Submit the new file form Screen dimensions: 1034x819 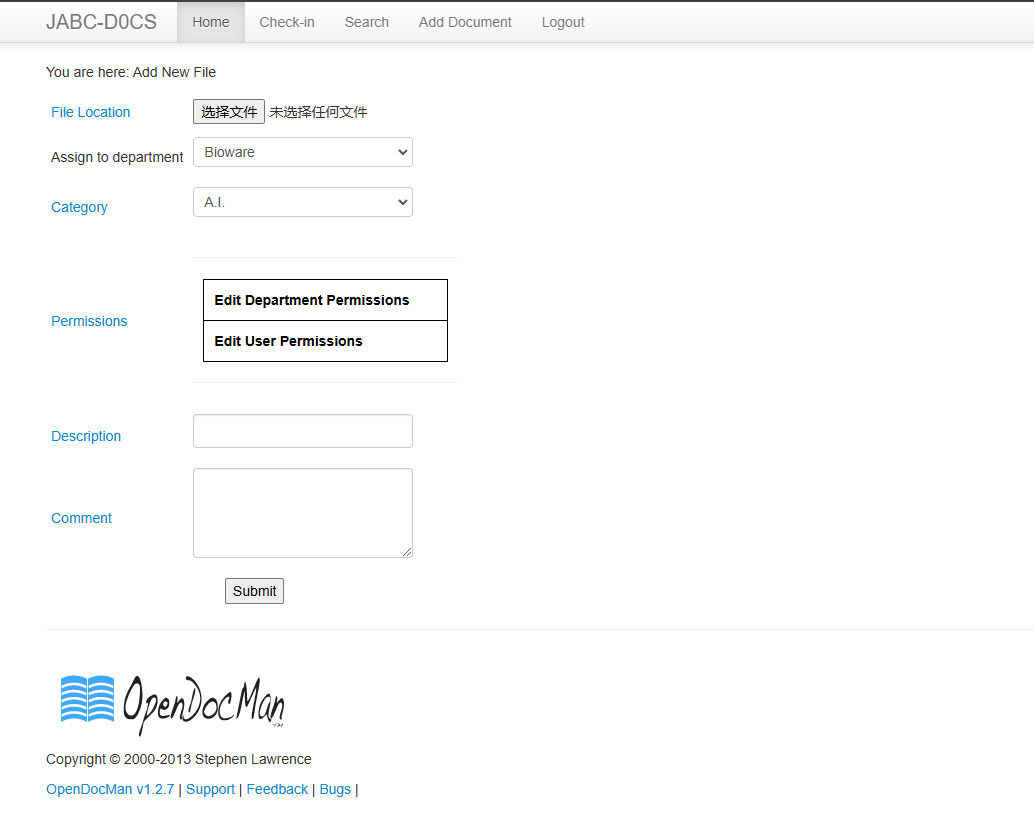point(254,591)
